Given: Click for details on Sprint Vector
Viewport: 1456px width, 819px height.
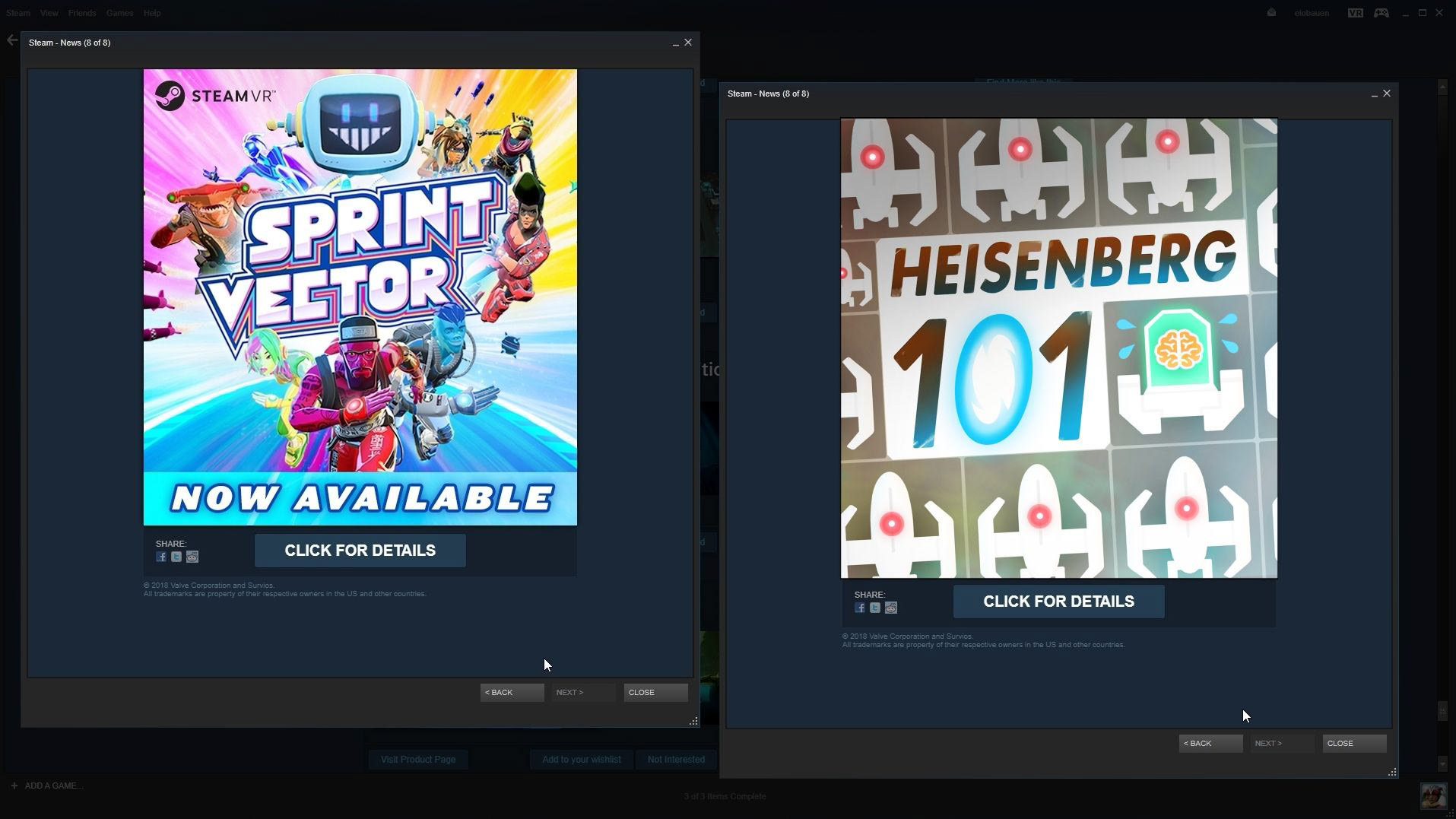Looking at the screenshot, I should pos(360,551).
